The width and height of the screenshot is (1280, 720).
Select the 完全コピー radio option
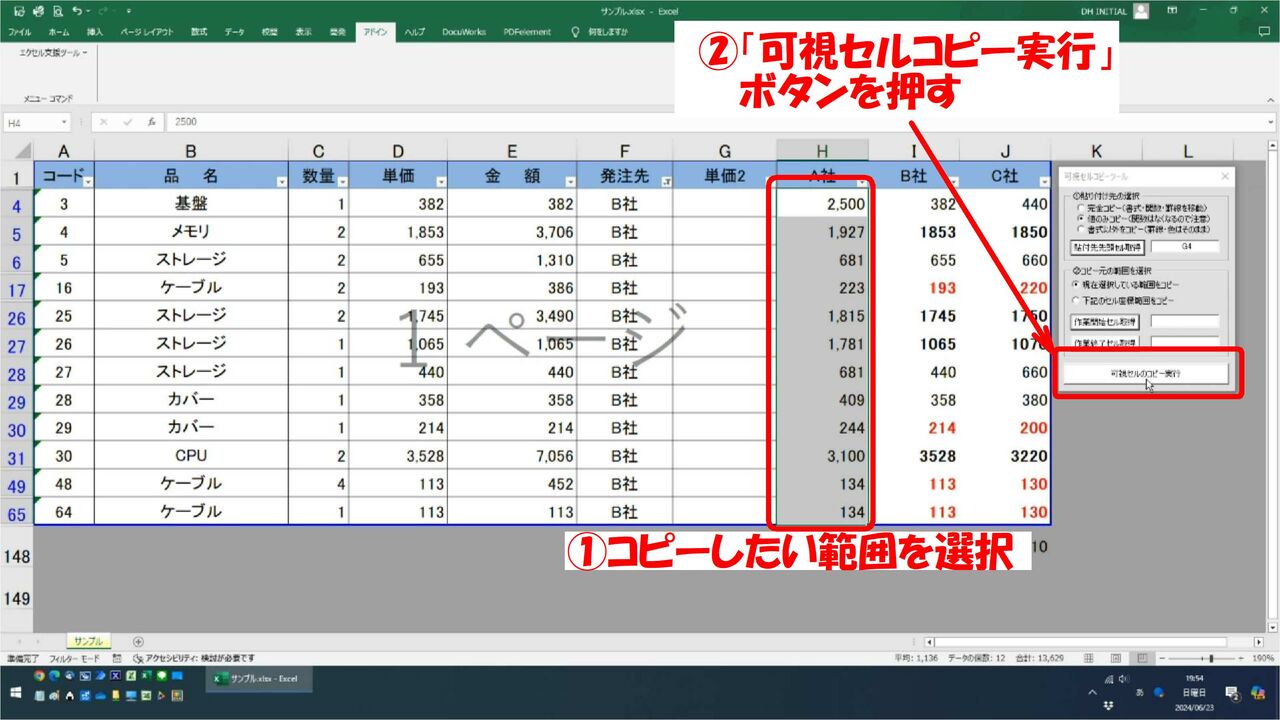tap(1079, 207)
